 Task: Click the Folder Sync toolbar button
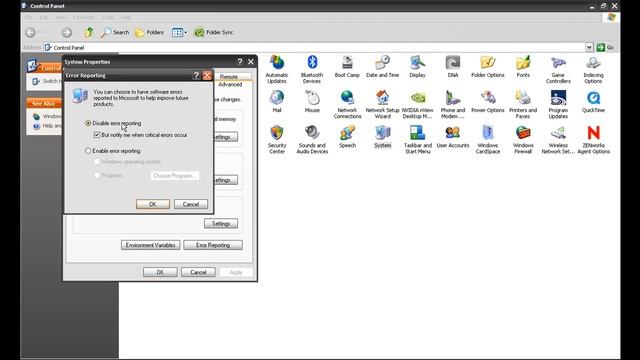pos(213,32)
